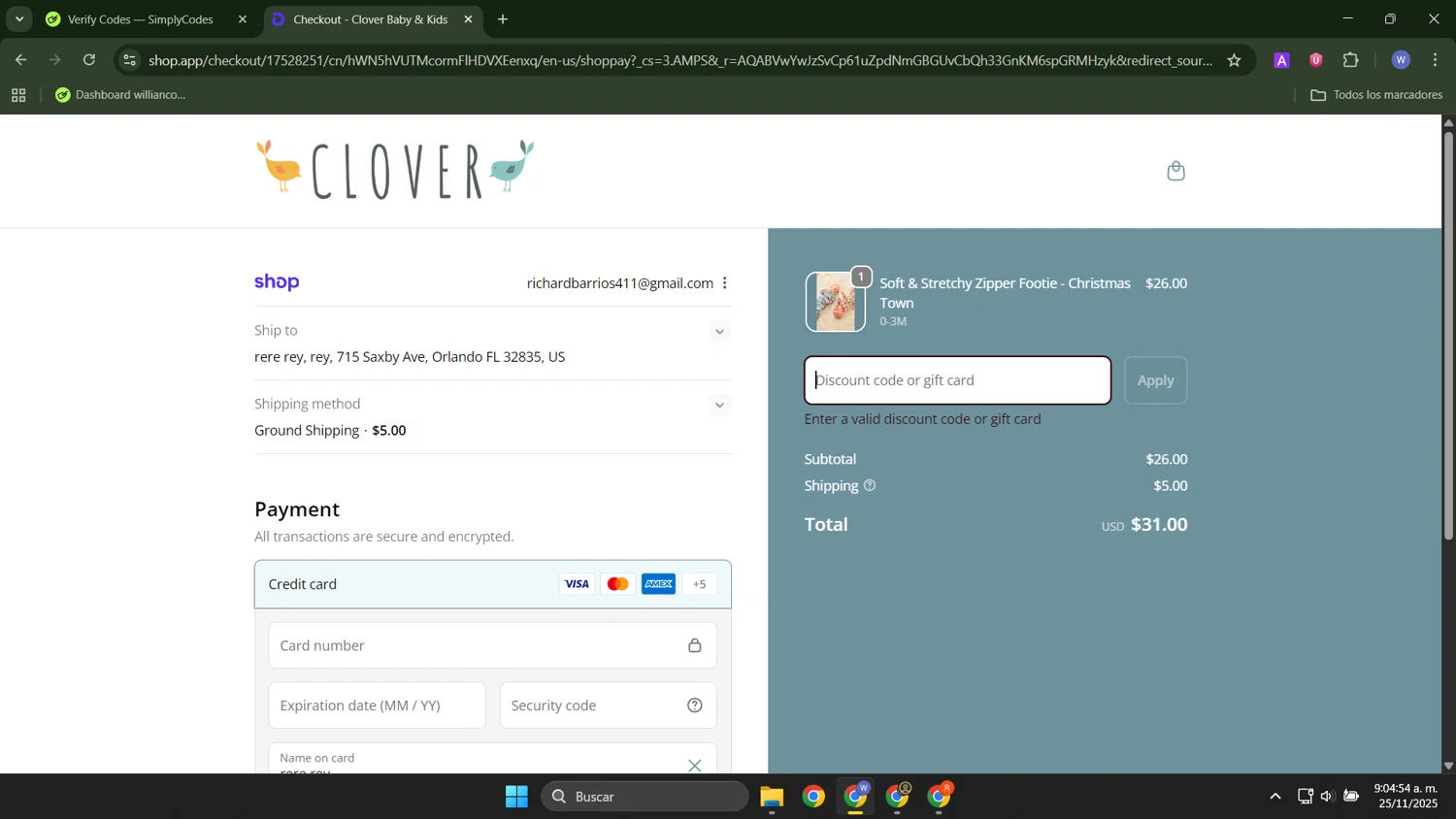Open account options three-dot menu beside email
1456x819 pixels.
pyautogui.click(x=724, y=283)
